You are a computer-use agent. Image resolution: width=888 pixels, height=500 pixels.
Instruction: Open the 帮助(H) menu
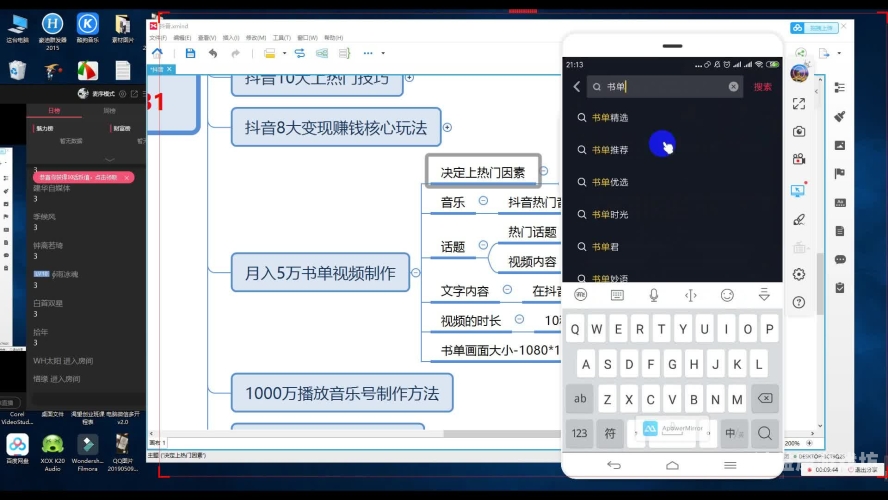point(334,38)
